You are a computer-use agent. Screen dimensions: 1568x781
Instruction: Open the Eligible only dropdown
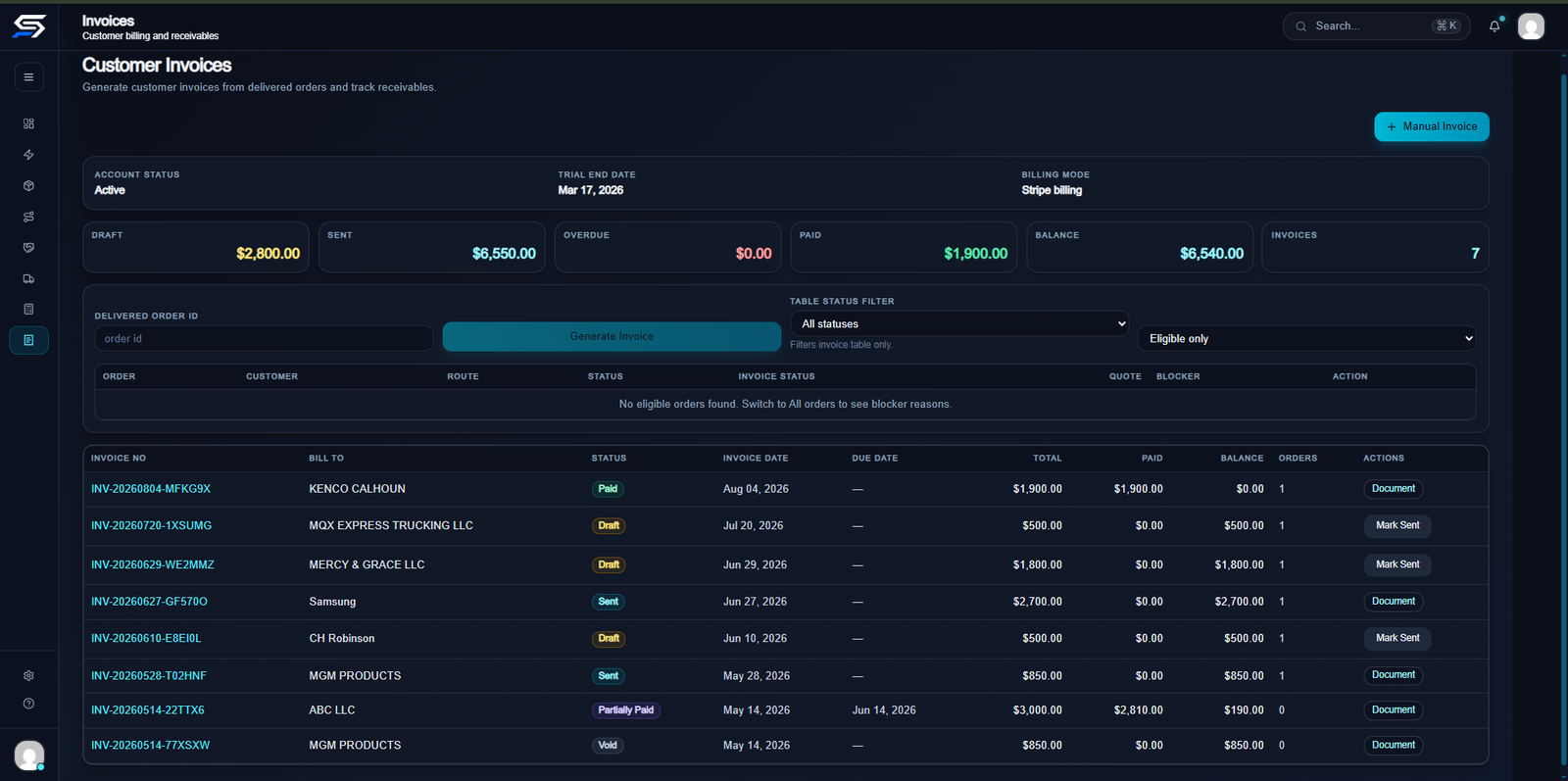tap(1307, 338)
